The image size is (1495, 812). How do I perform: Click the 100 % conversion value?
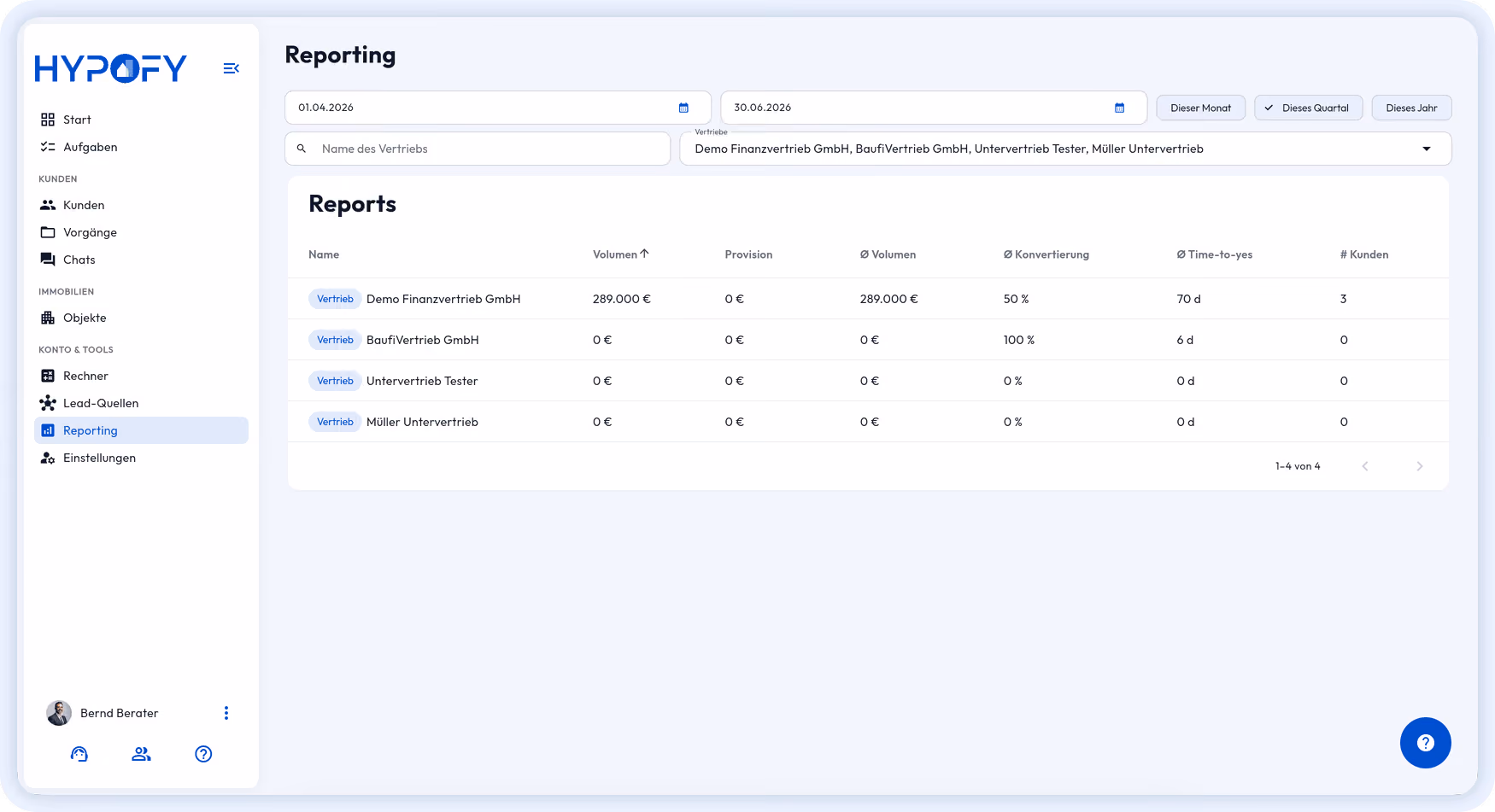(1018, 340)
